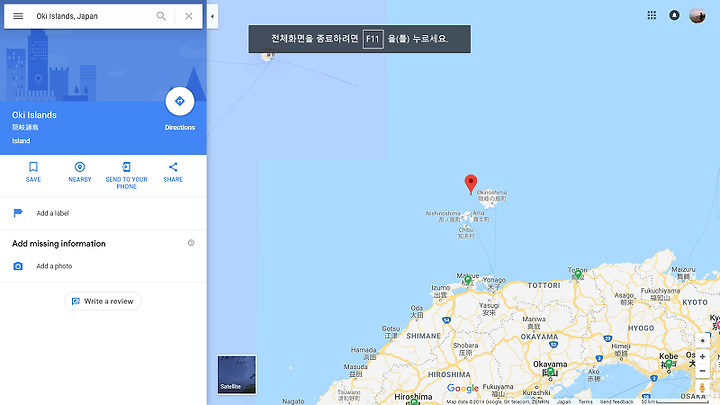Open the Google account avatar
Viewport: 720px width, 405px height.
[x=697, y=16]
